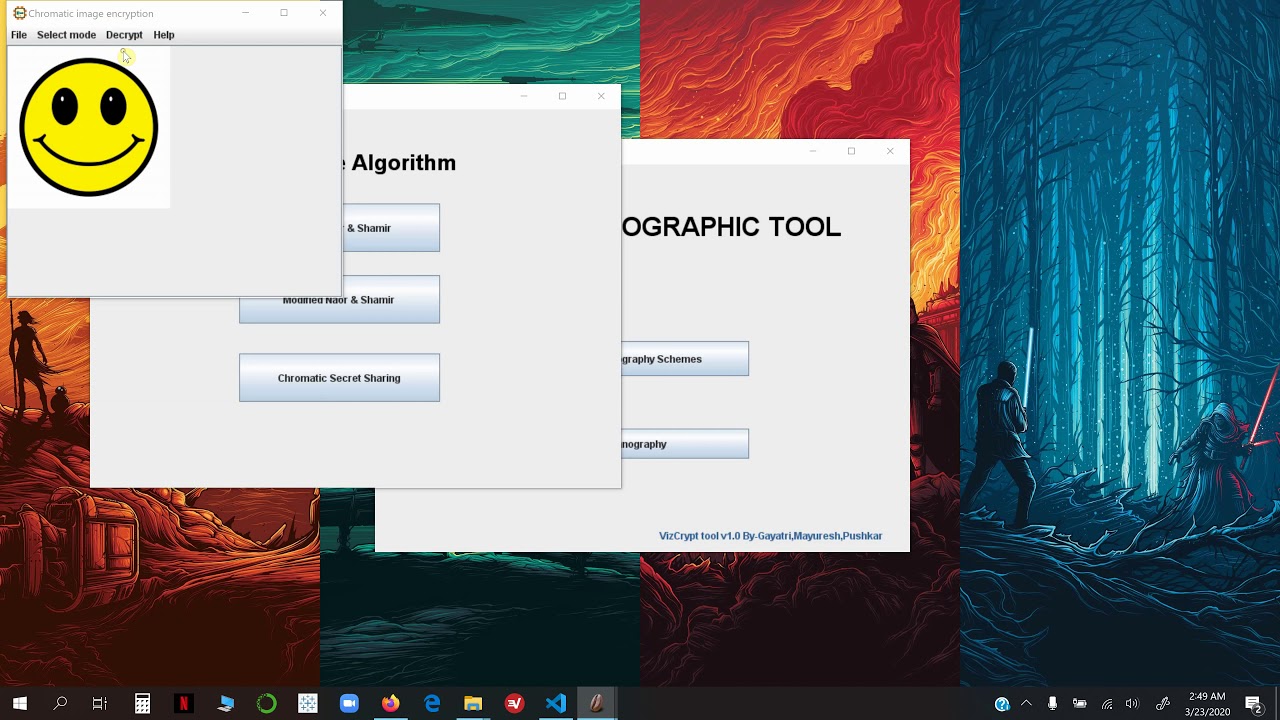
Task: Expand hidden system tray icons
Action: pyautogui.click(x=1027, y=704)
